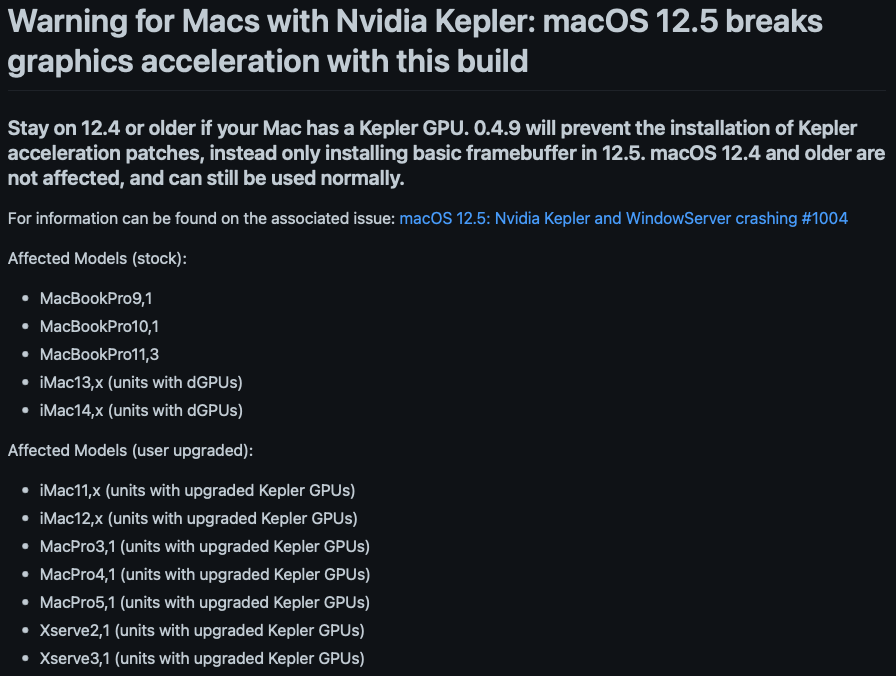The height and width of the screenshot is (676, 896).
Task: Select the MacBookPro11,3 list item
Action: (99, 354)
